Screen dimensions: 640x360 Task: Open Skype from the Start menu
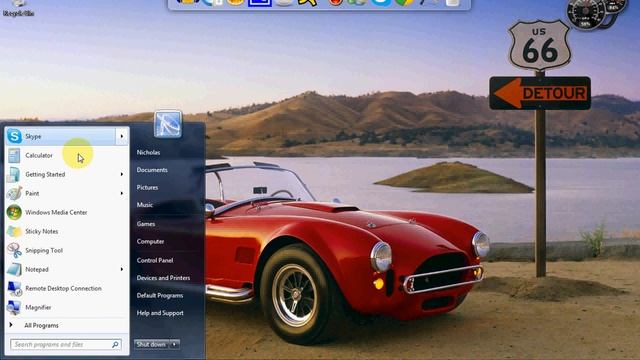(x=60, y=136)
